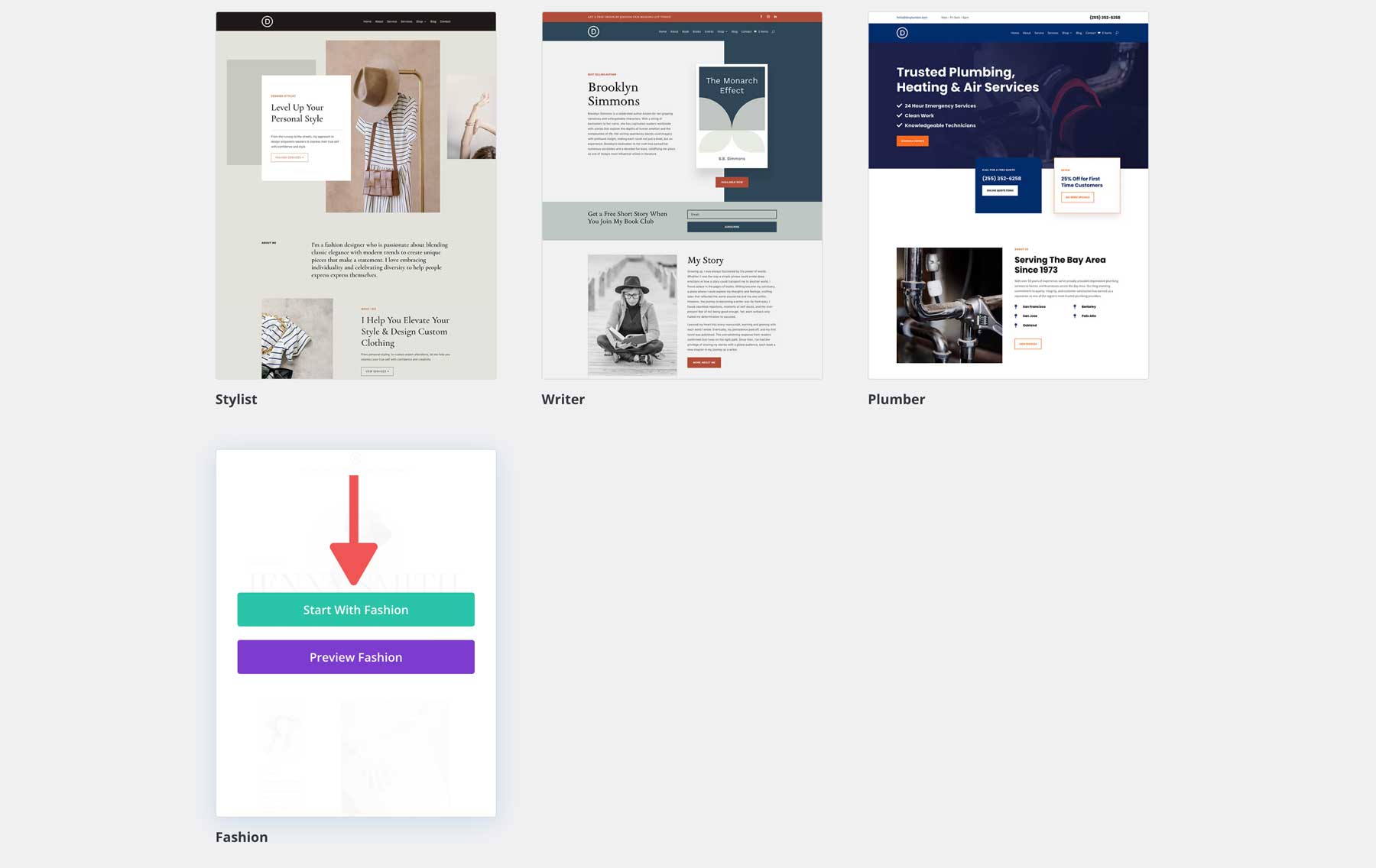Screen dimensions: 1376x868
Task: Click the LinkedIn icon in Writer's top bar
Action: 775,16
